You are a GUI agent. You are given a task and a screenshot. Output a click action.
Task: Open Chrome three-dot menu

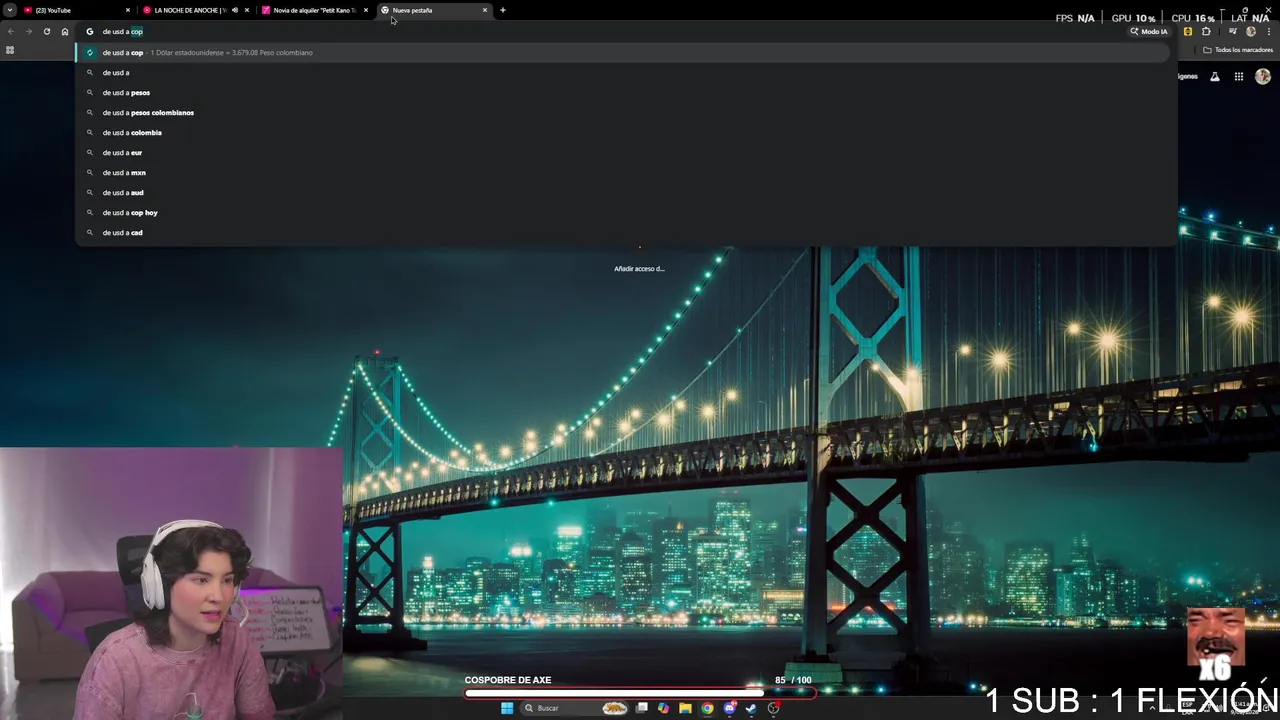(1269, 31)
